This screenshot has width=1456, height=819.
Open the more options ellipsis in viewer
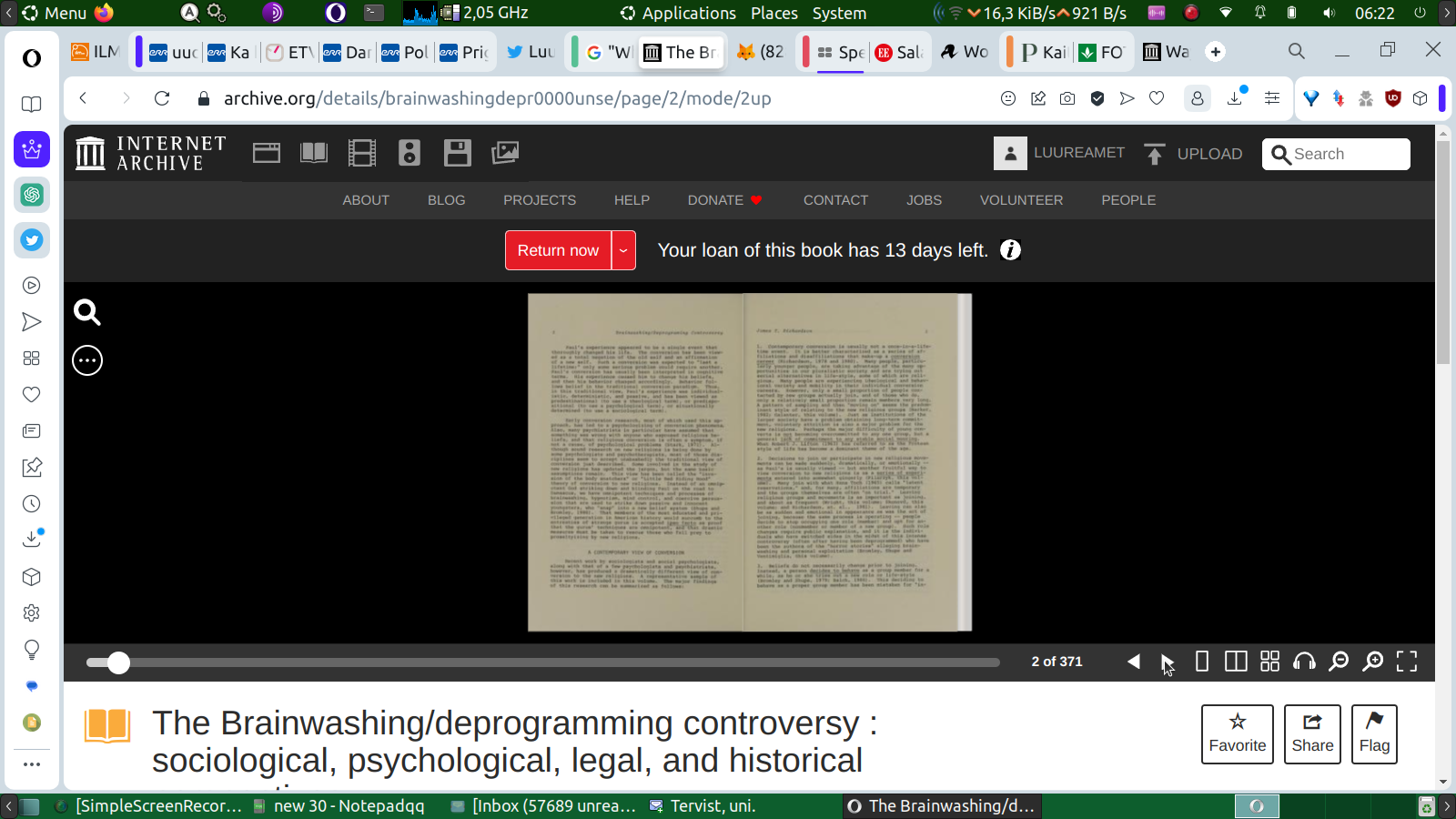(87, 360)
